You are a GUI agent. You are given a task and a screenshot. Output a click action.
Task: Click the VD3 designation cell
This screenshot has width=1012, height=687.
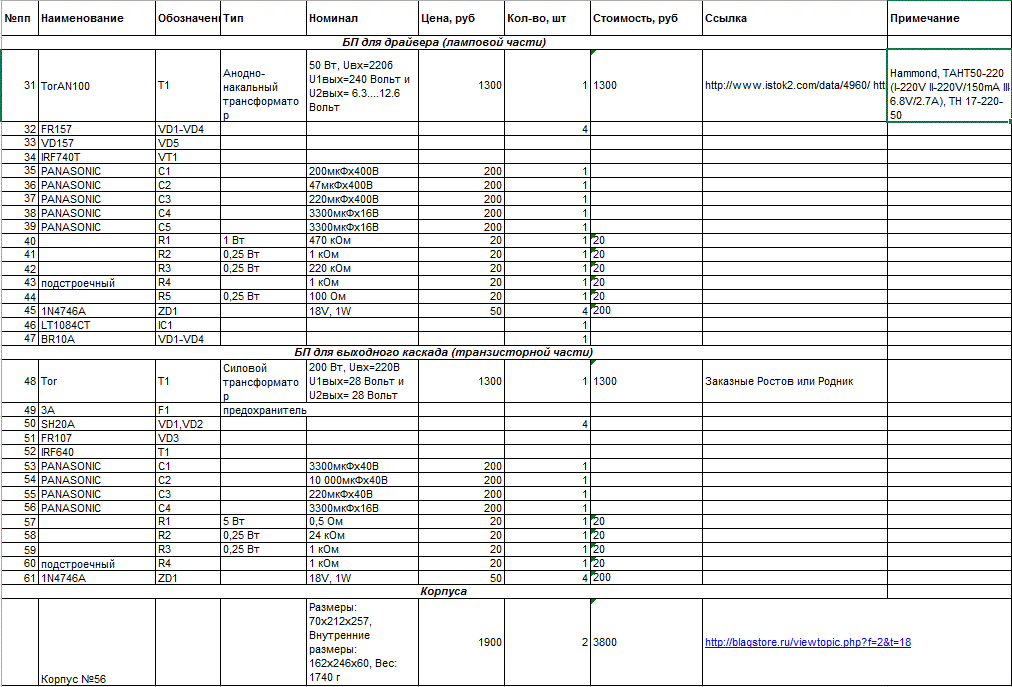pos(188,438)
